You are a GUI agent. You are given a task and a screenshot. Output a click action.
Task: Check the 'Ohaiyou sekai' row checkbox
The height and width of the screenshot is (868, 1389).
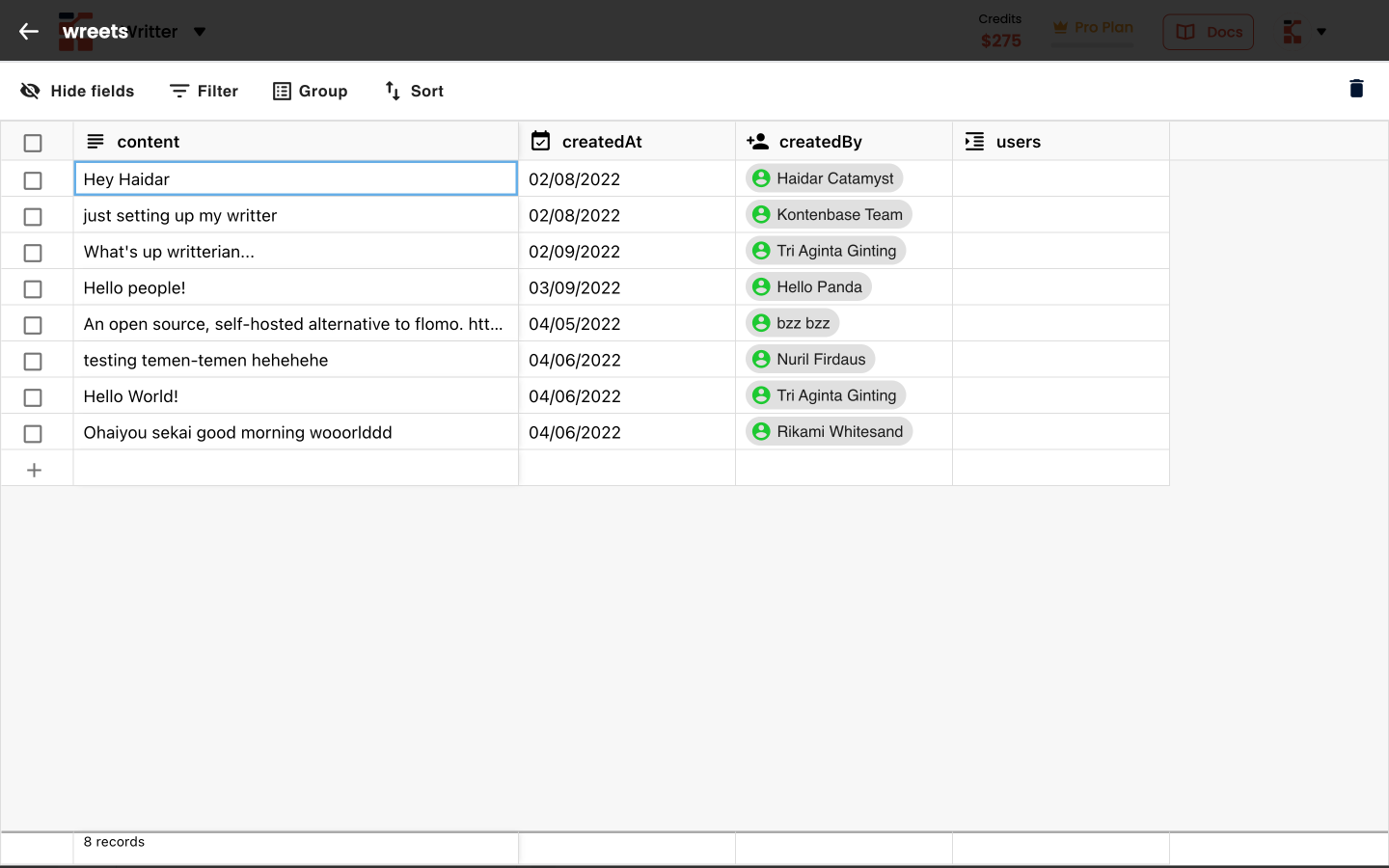(x=33, y=434)
